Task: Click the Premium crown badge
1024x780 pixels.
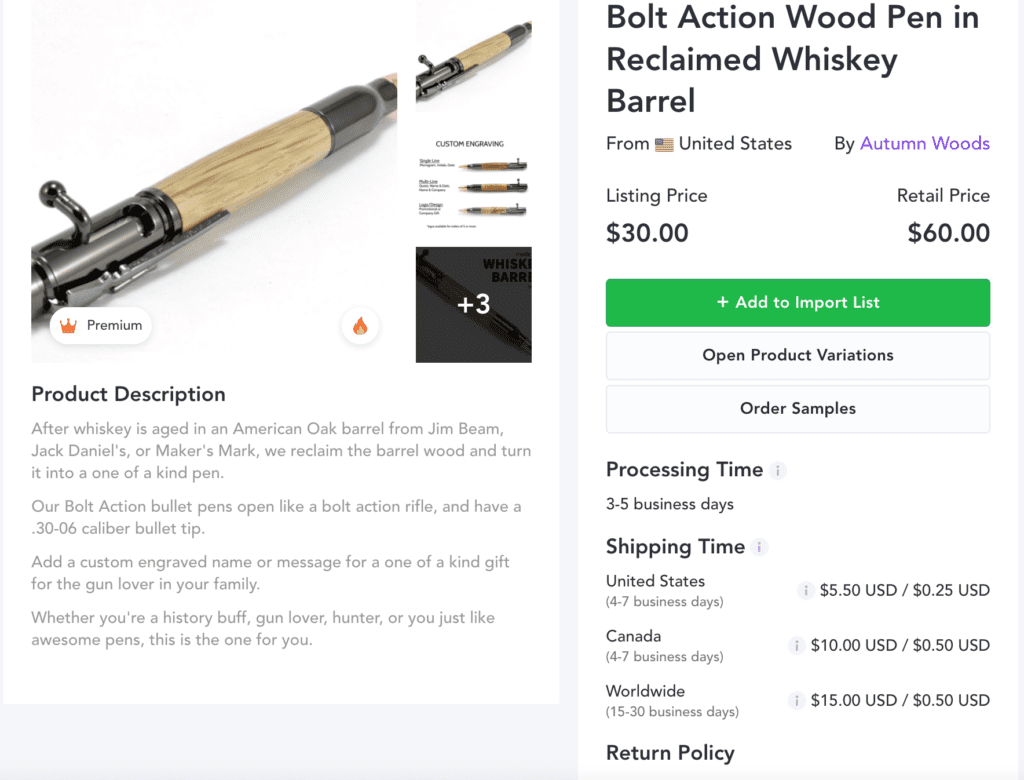Action: [x=101, y=325]
